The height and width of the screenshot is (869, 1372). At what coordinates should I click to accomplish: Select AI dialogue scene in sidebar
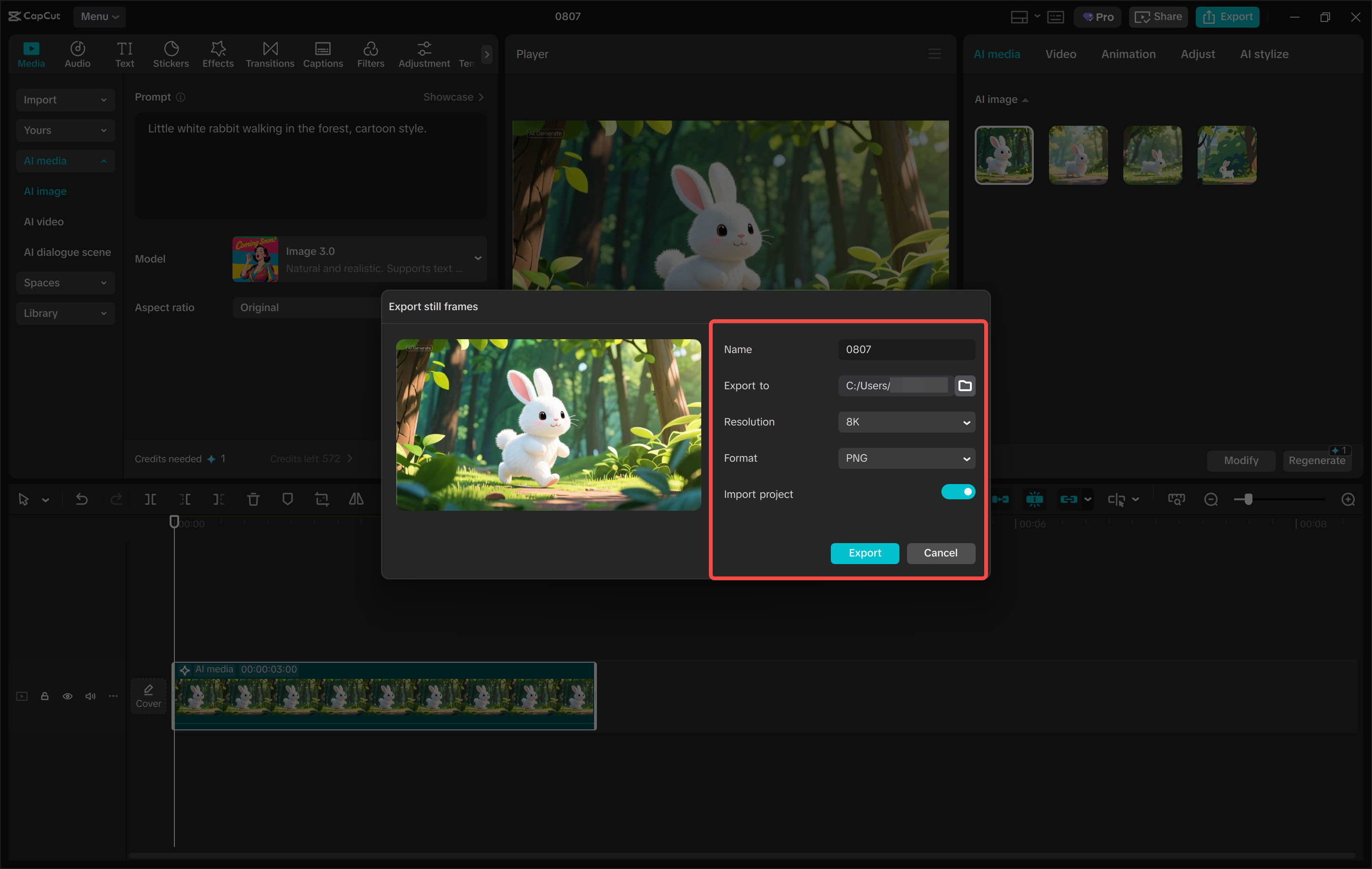pos(67,252)
